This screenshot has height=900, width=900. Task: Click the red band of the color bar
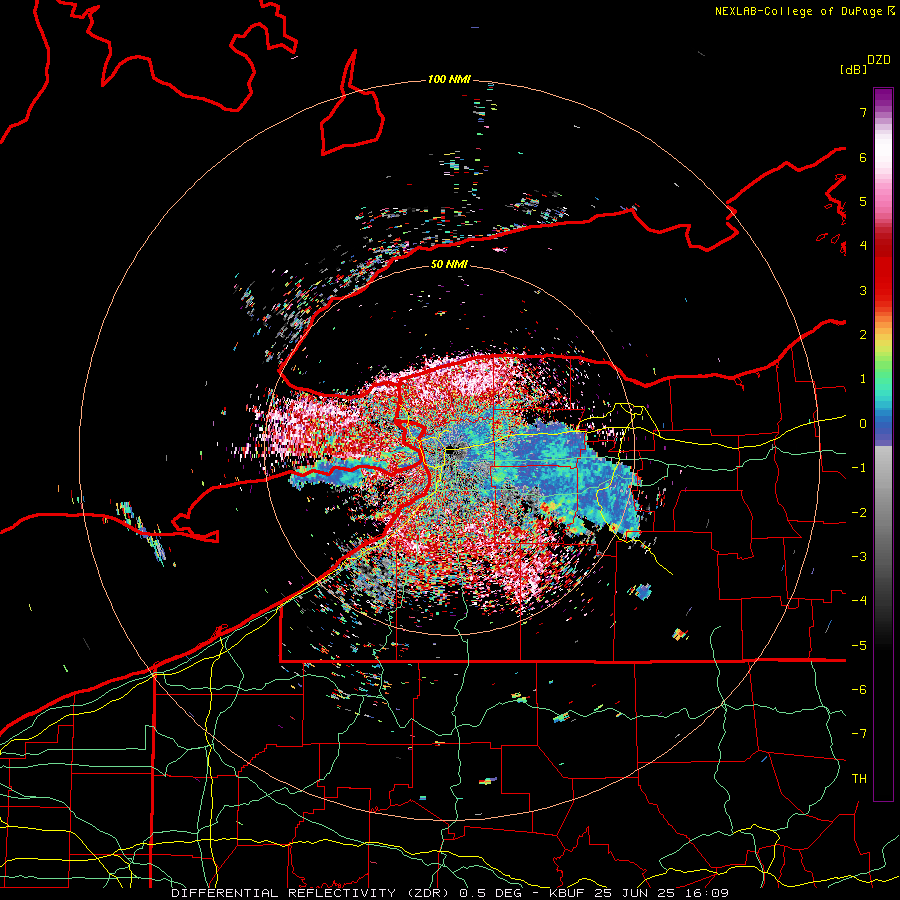click(x=883, y=270)
